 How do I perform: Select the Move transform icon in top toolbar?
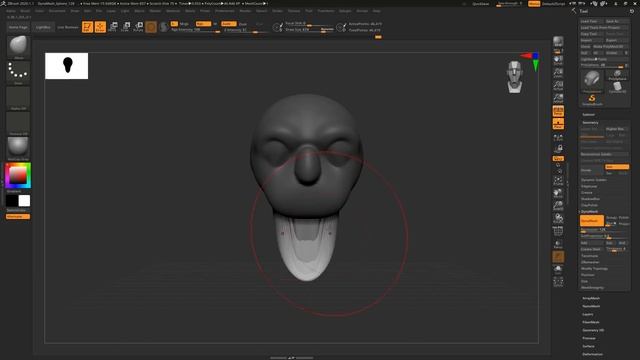(x=113, y=27)
